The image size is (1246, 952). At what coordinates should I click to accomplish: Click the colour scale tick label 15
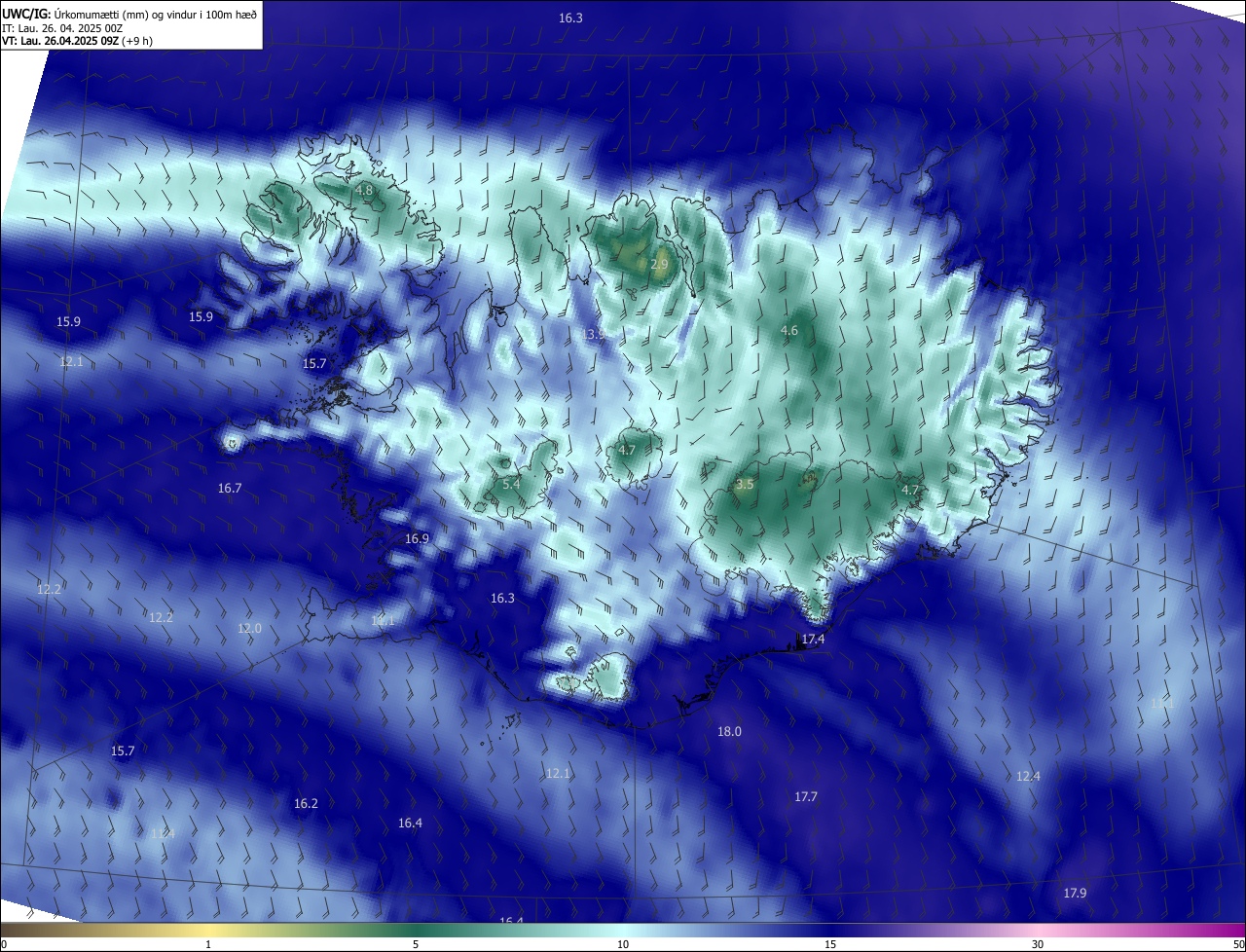pyautogui.click(x=830, y=945)
